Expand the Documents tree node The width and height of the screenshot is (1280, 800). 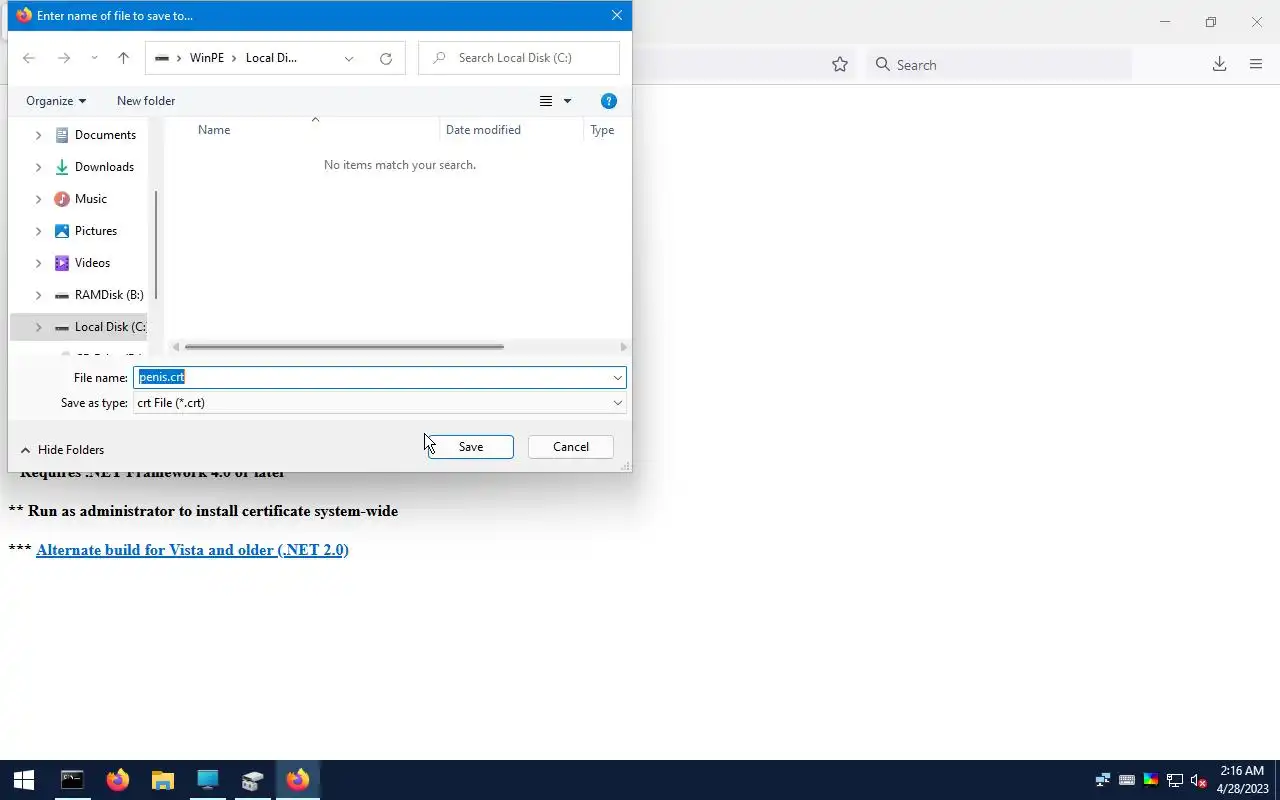39,135
